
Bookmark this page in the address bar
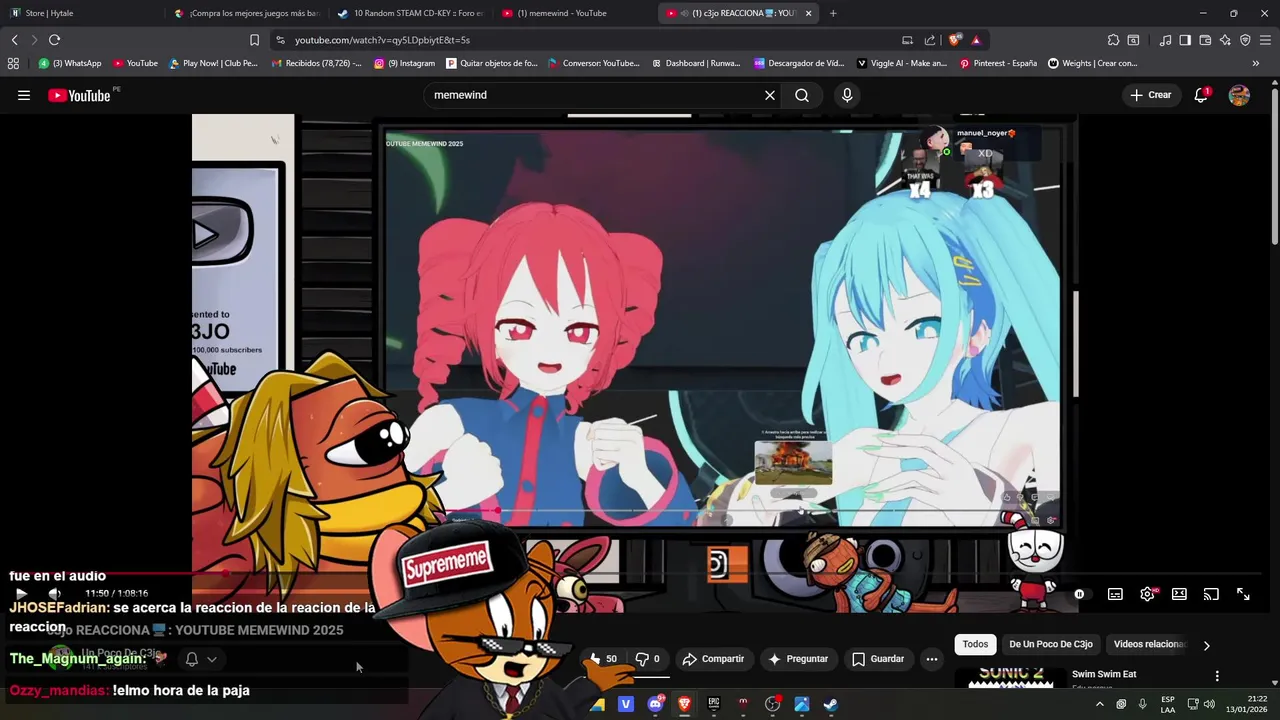pyautogui.click(x=254, y=40)
